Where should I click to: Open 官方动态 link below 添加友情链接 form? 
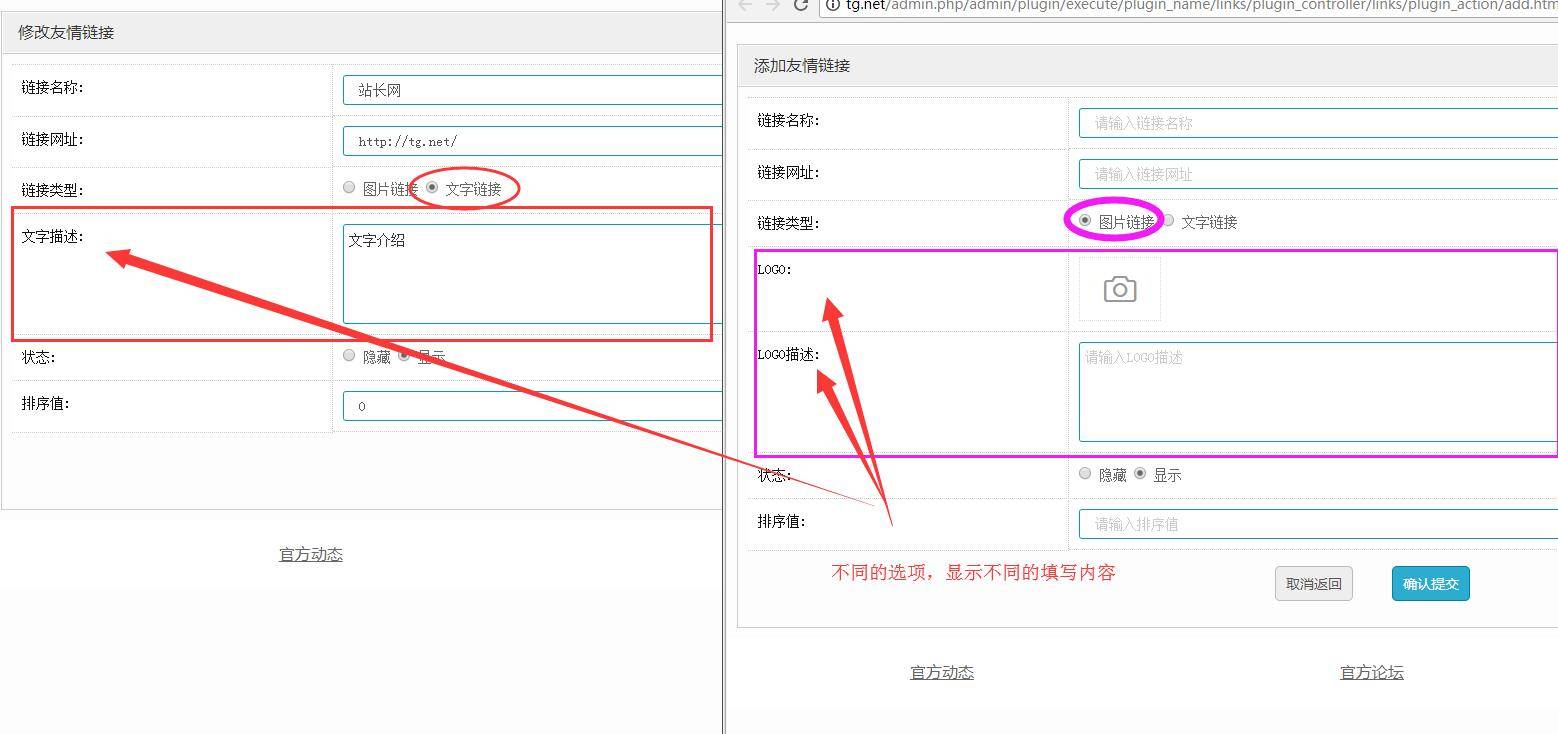pos(941,672)
